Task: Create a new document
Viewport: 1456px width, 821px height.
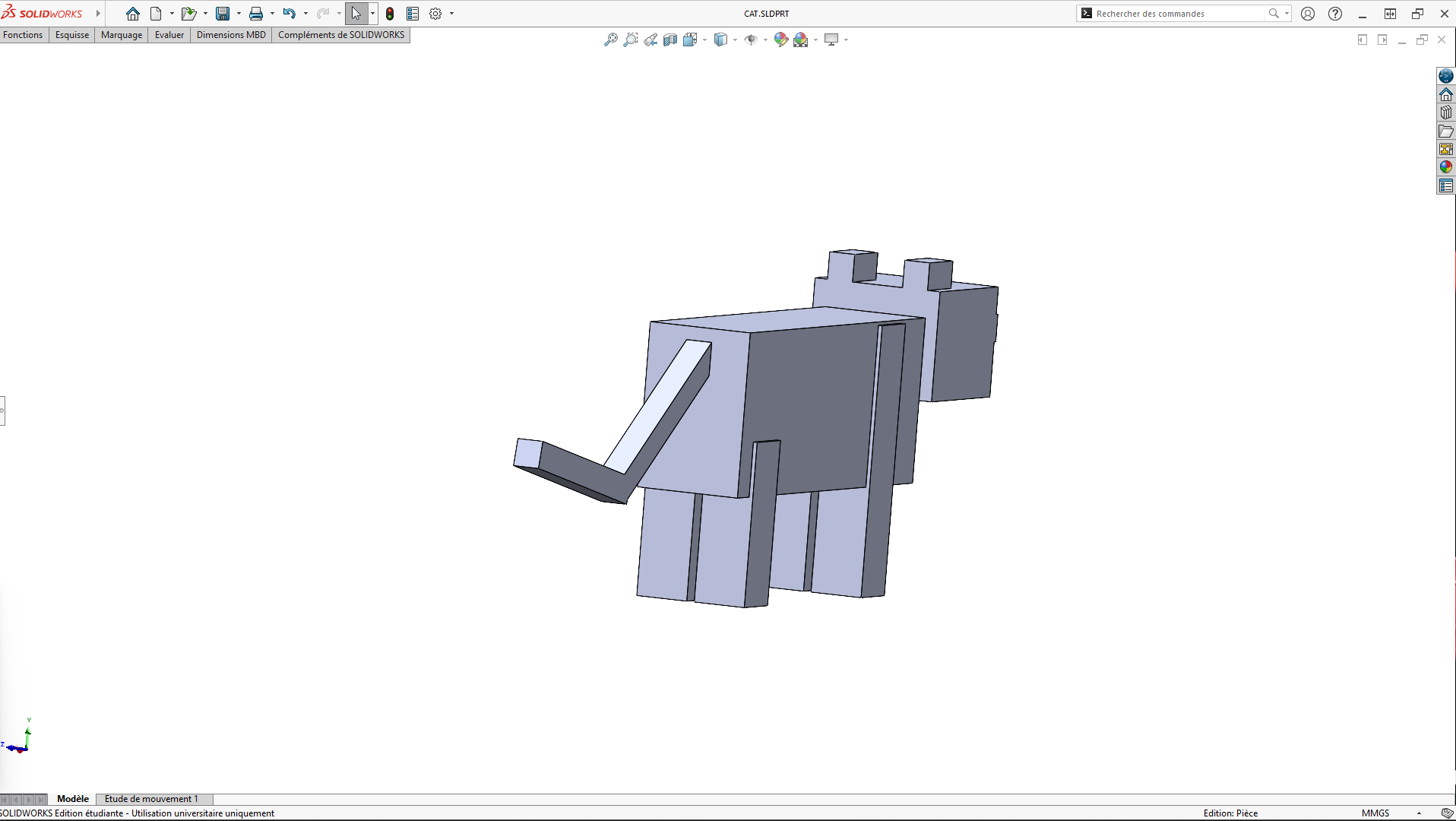Action: pos(156,14)
